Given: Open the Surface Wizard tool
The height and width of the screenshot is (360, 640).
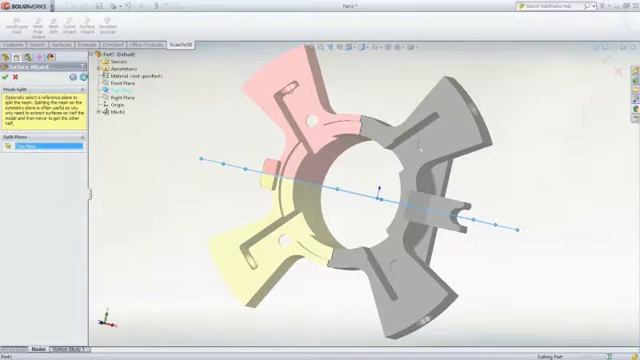Looking at the screenshot, I should click(87, 26).
